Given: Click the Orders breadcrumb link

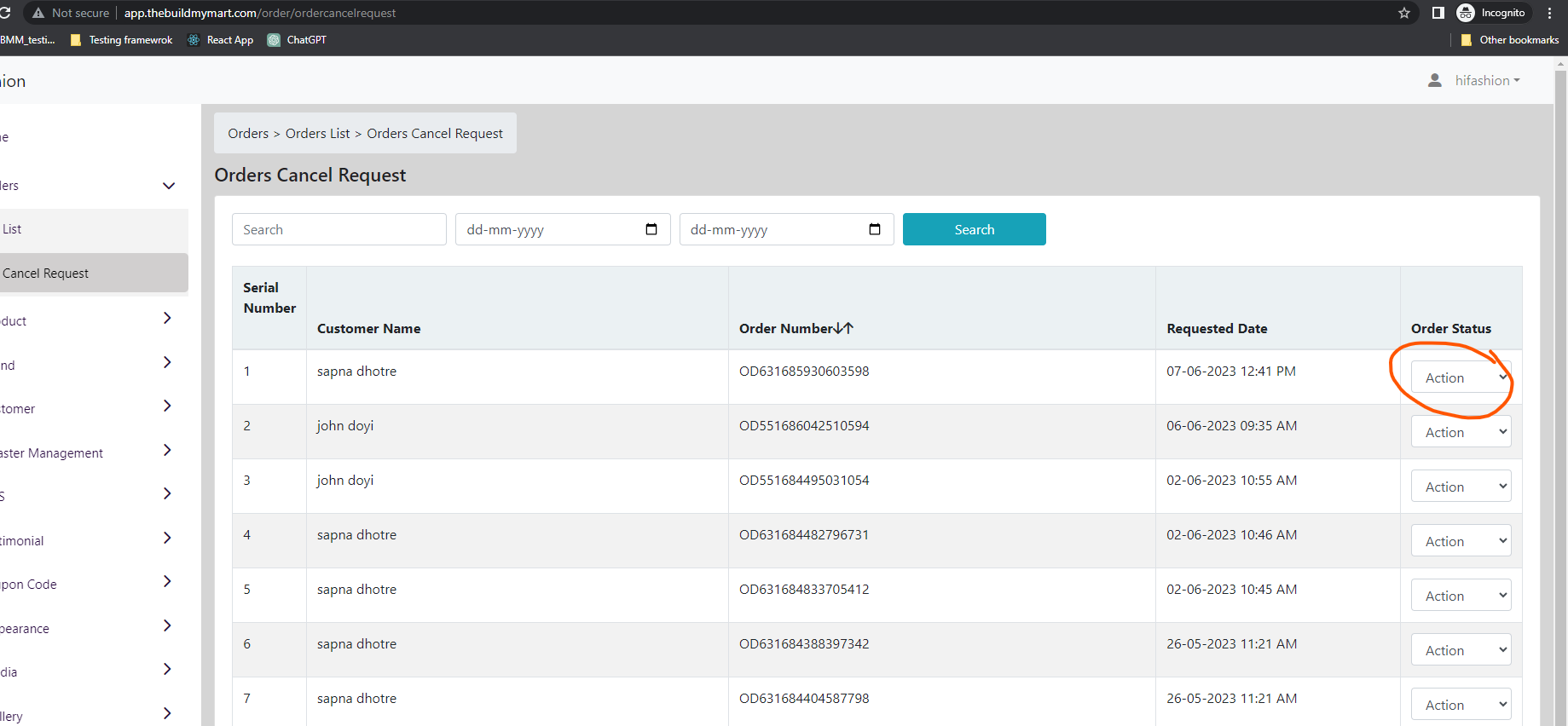Looking at the screenshot, I should coord(248,133).
